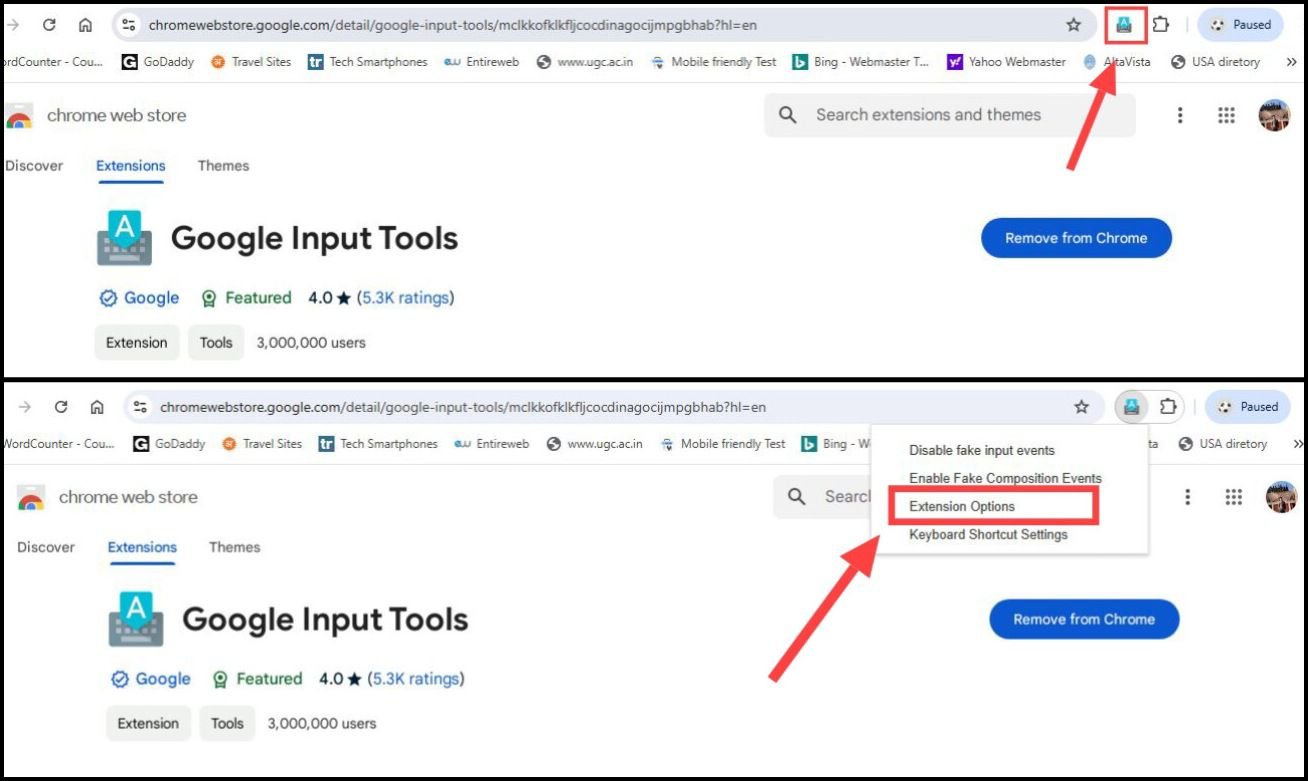Viewport: 1308px width, 781px height.
Task: Open the Google apps grid in the lower browser
Action: tap(1234, 497)
